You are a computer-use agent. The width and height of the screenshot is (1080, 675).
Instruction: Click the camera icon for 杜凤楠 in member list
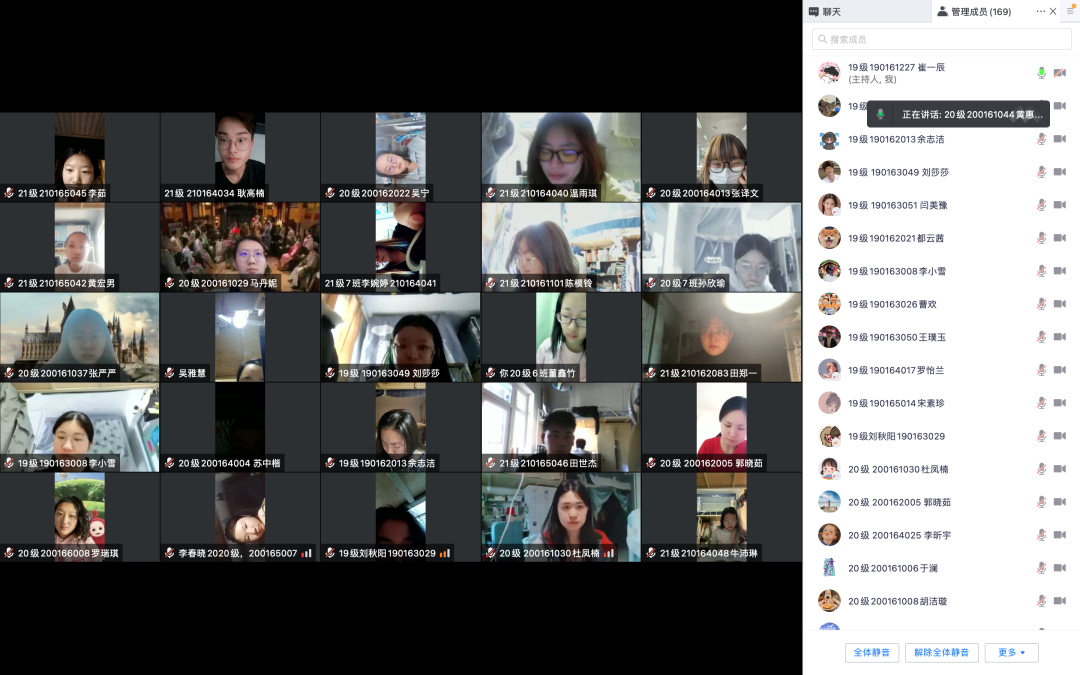tap(1060, 469)
